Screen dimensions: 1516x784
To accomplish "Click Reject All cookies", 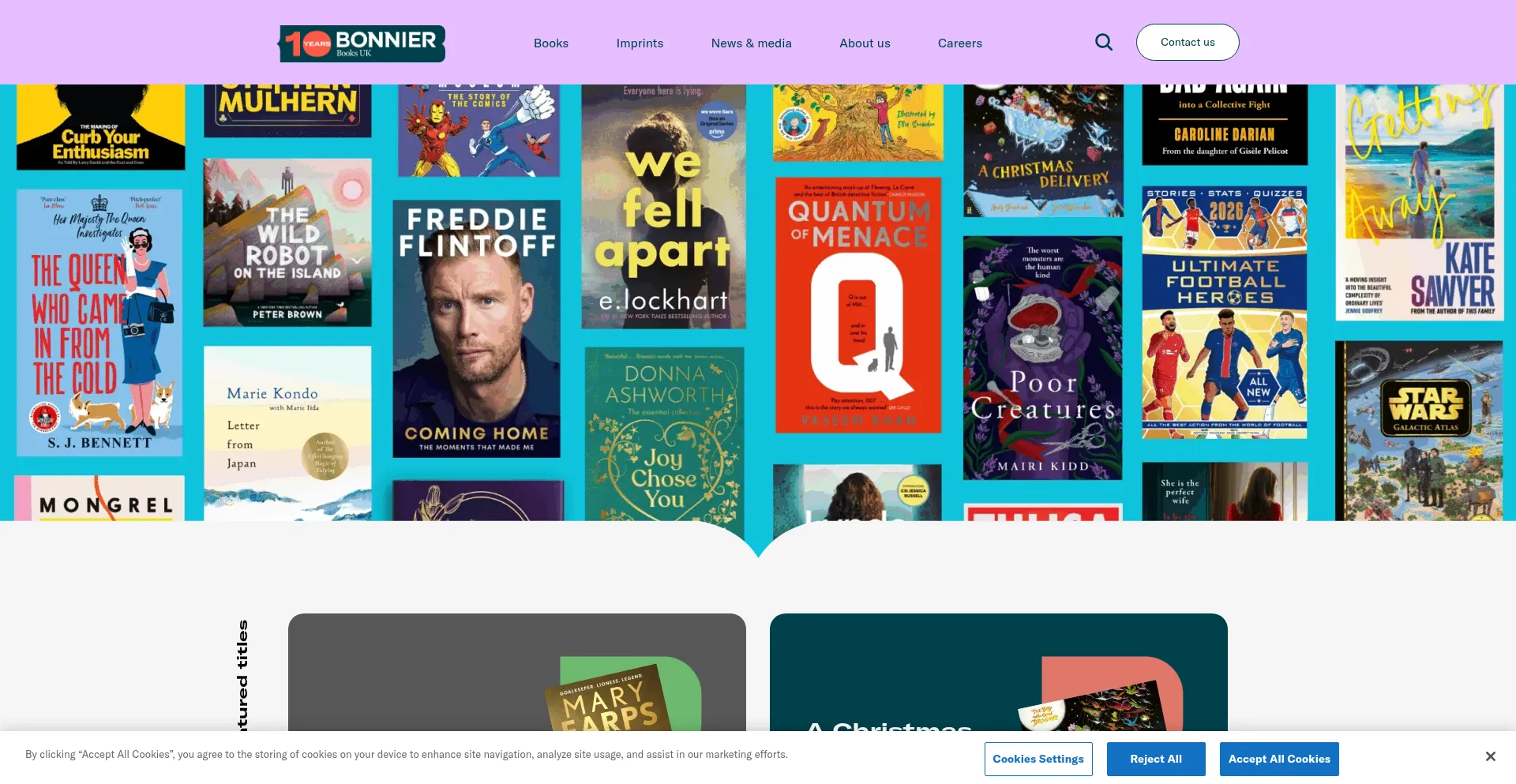I will point(1156,759).
